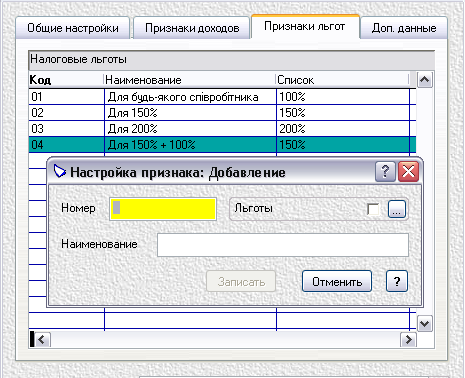Click the 100% list cell
This screenshot has height=378, width=465.
click(x=343, y=97)
